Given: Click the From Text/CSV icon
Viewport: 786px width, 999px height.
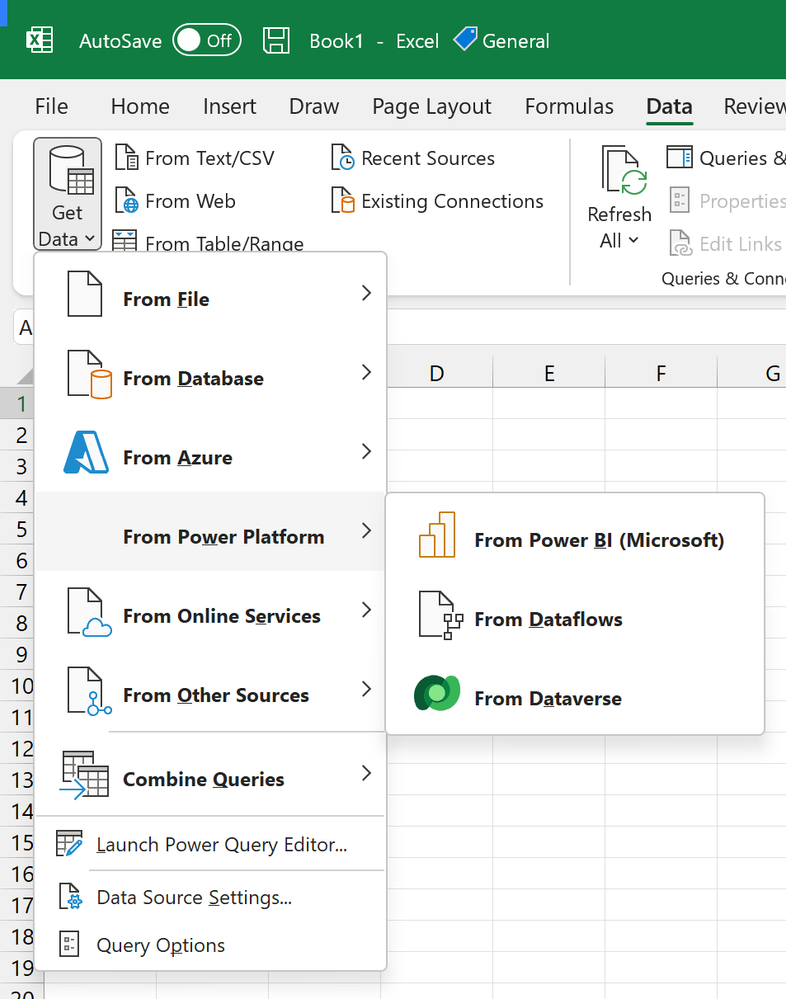Looking at the screenshot, I should point(127,157).
